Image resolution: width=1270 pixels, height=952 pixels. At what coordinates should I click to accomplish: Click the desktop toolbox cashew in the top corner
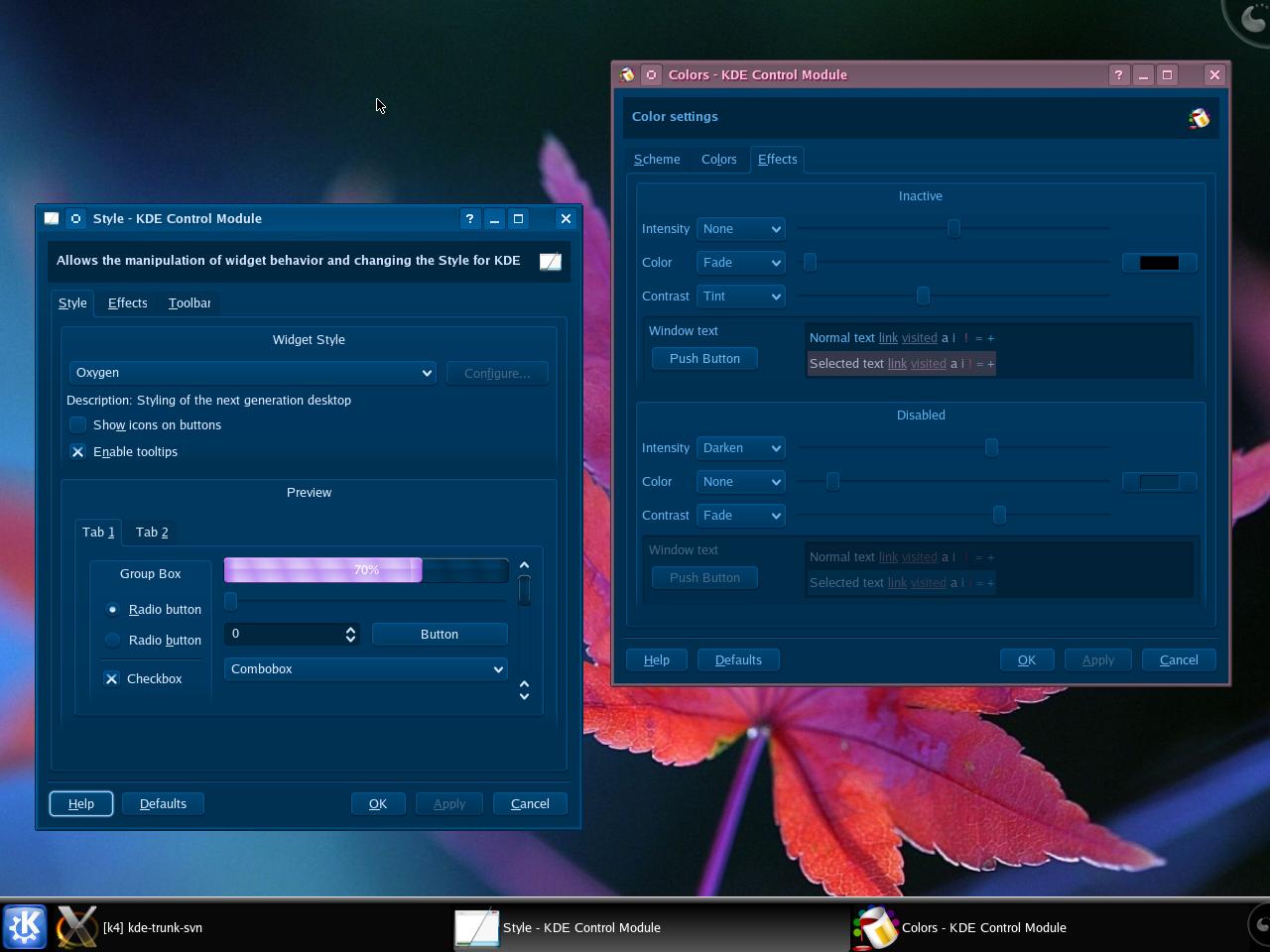pyautogui.click(x=1248, y=22)
